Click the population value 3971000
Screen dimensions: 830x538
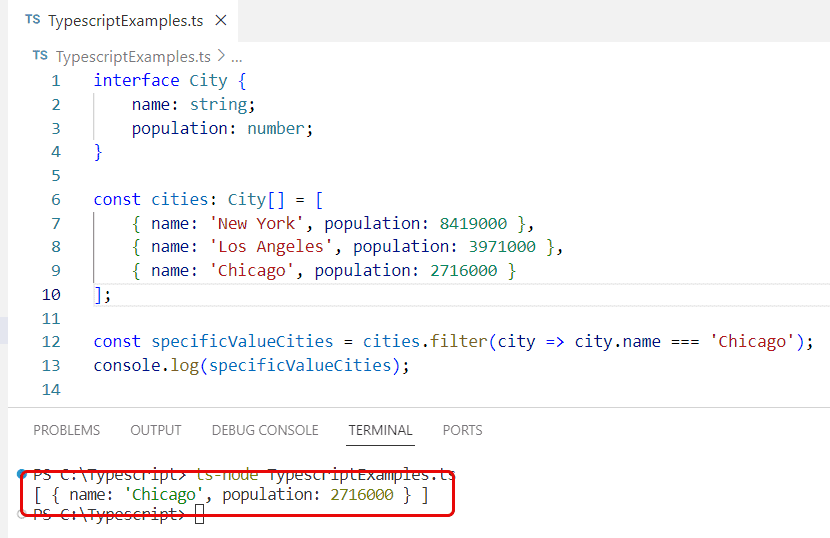(x=502, y=247)
